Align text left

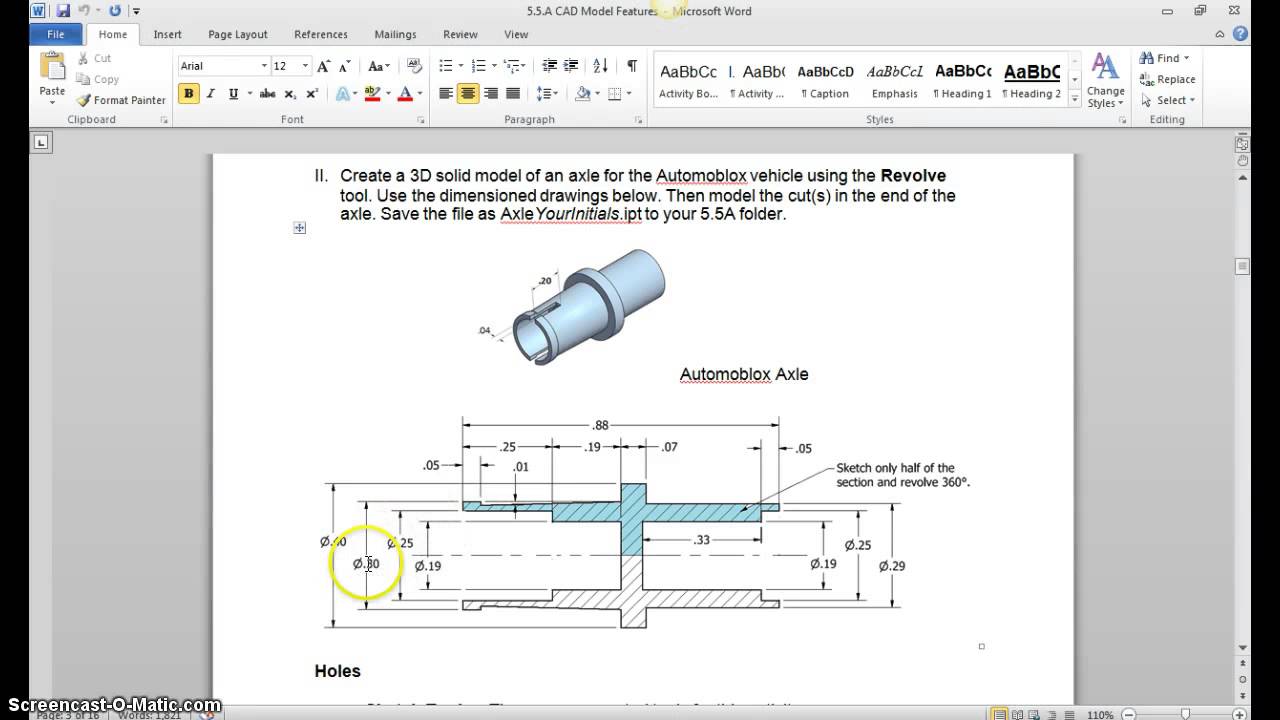[446, 94]
